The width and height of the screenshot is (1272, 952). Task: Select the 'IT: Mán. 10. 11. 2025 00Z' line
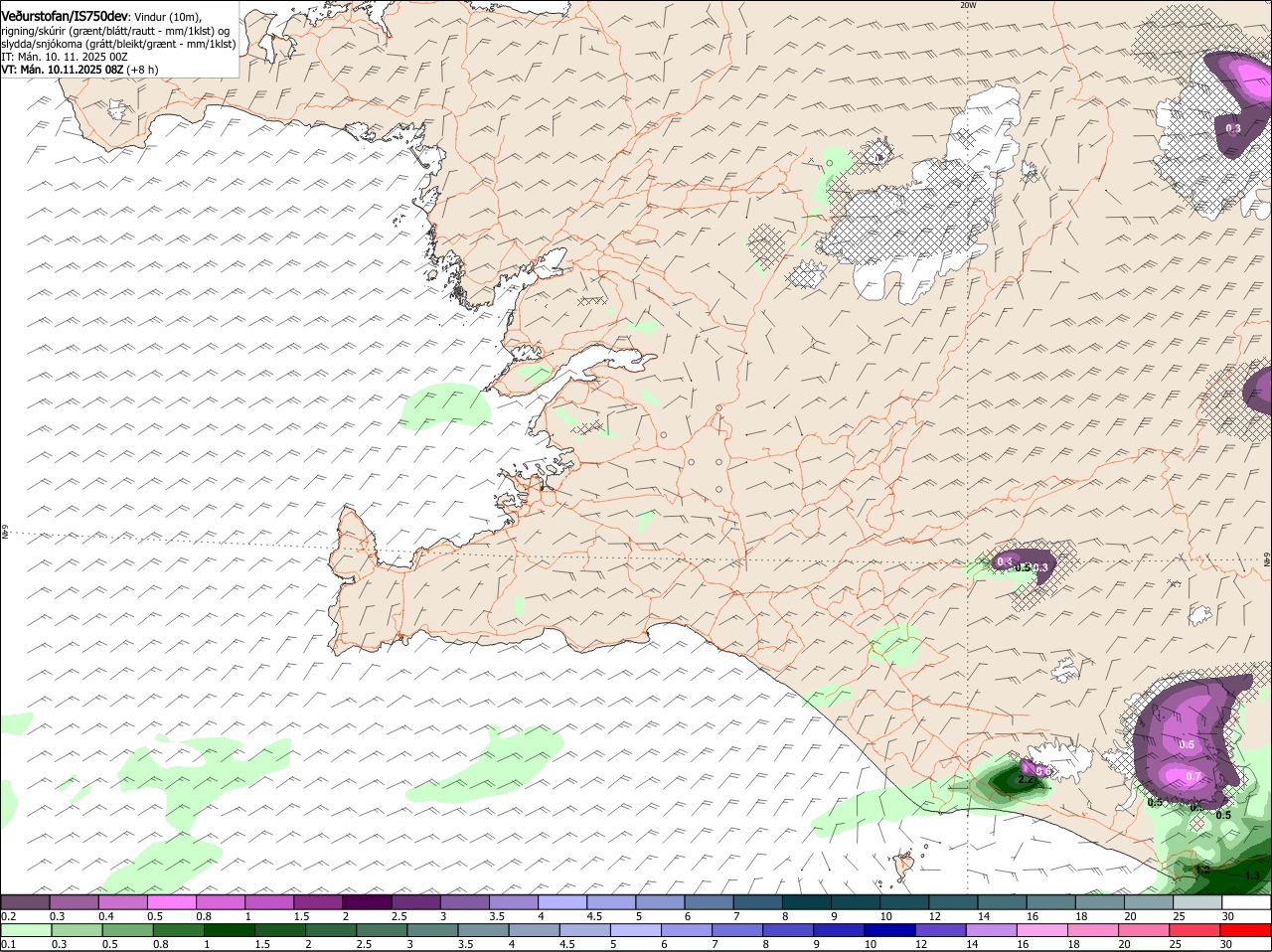point(65,57)
